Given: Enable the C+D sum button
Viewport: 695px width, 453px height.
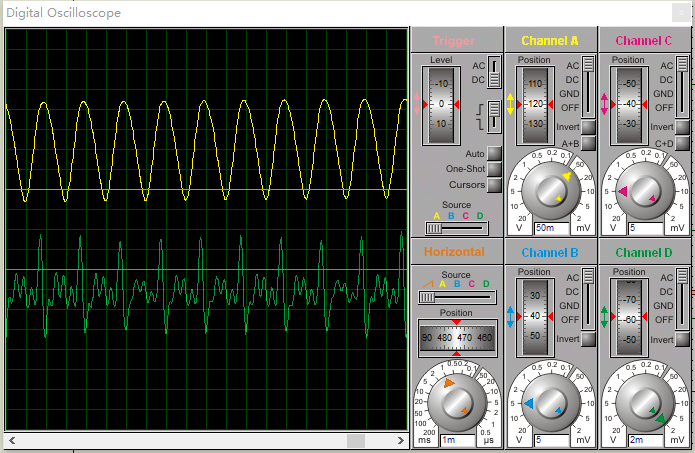Looking at the screenshot, I should coord(682,143).
